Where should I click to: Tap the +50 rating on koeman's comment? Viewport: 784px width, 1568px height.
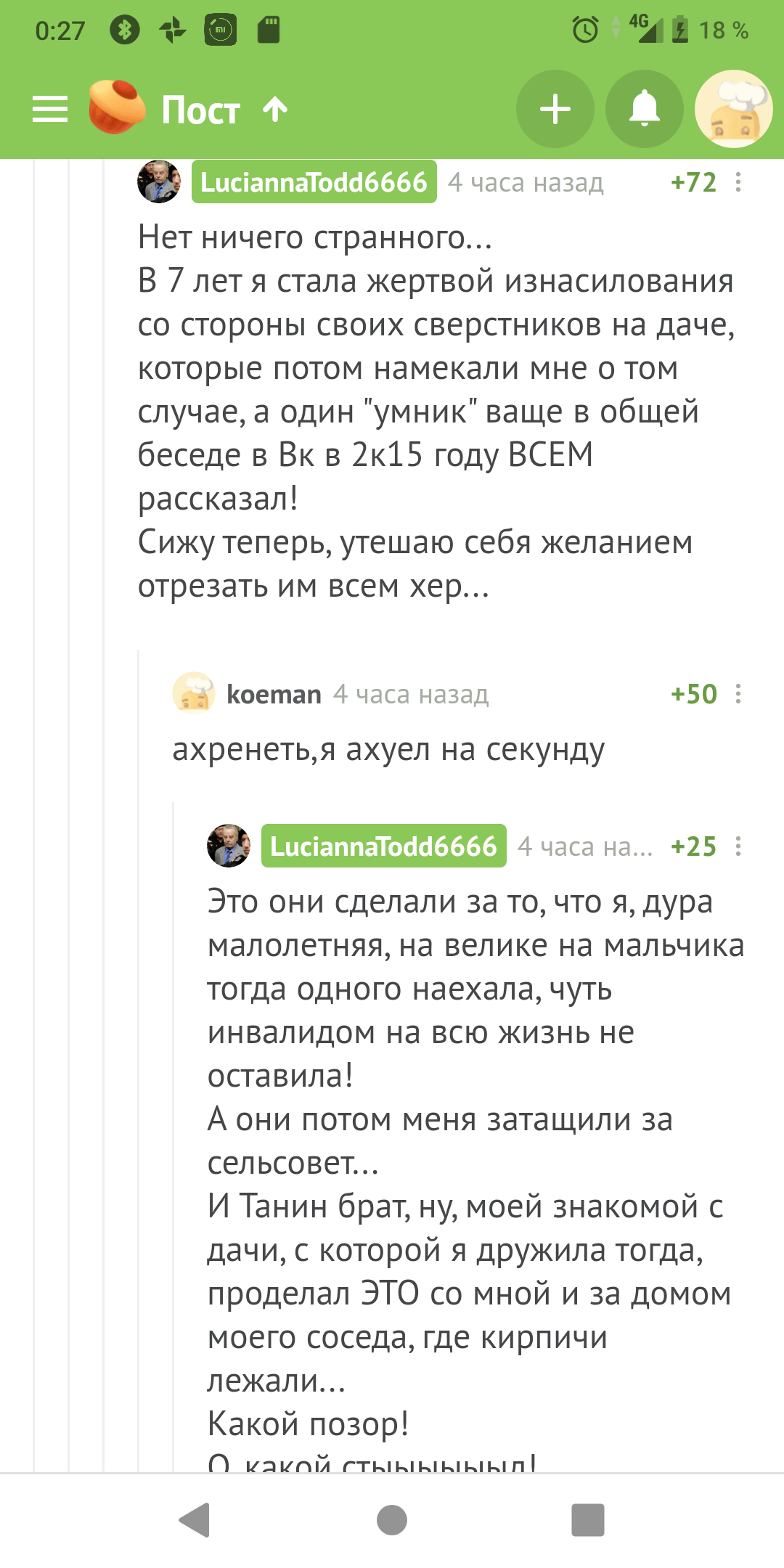(693, 694)
